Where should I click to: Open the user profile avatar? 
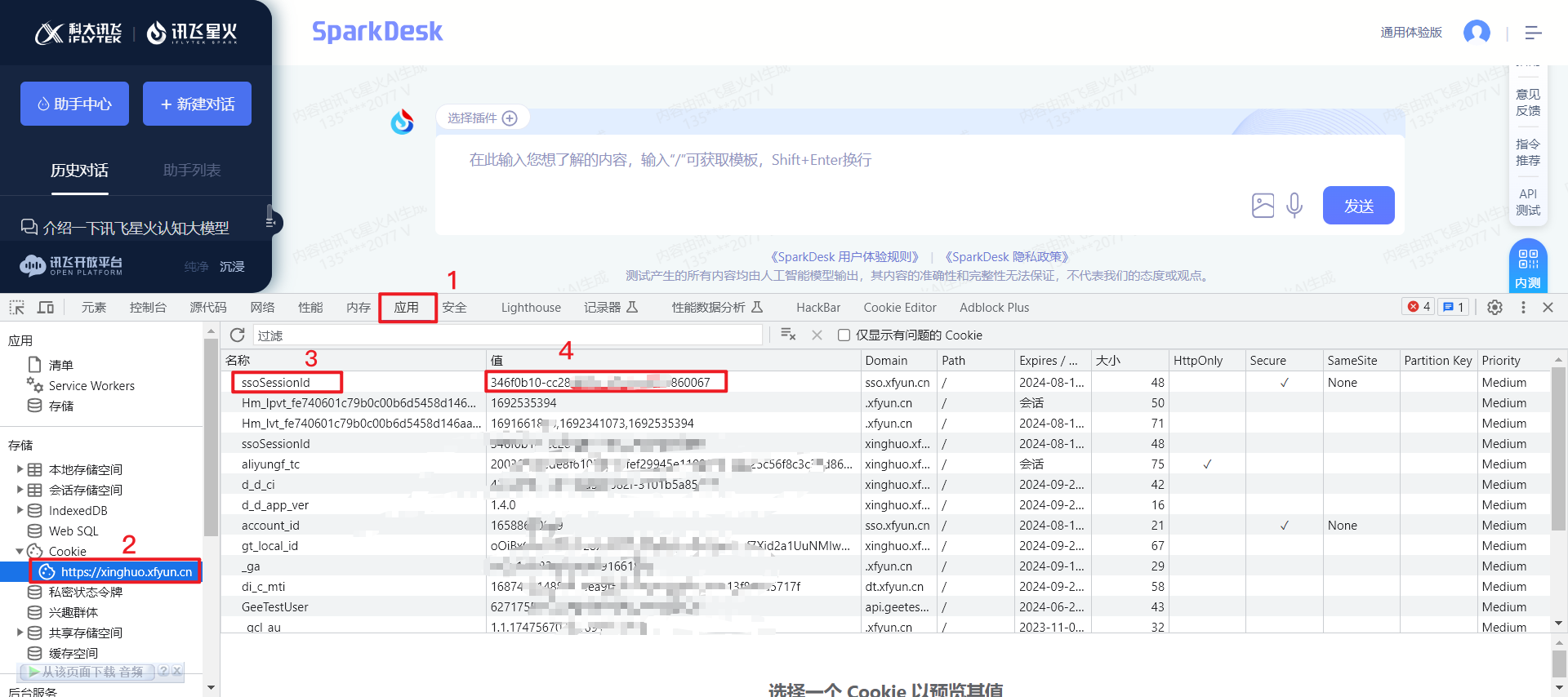1476,33
